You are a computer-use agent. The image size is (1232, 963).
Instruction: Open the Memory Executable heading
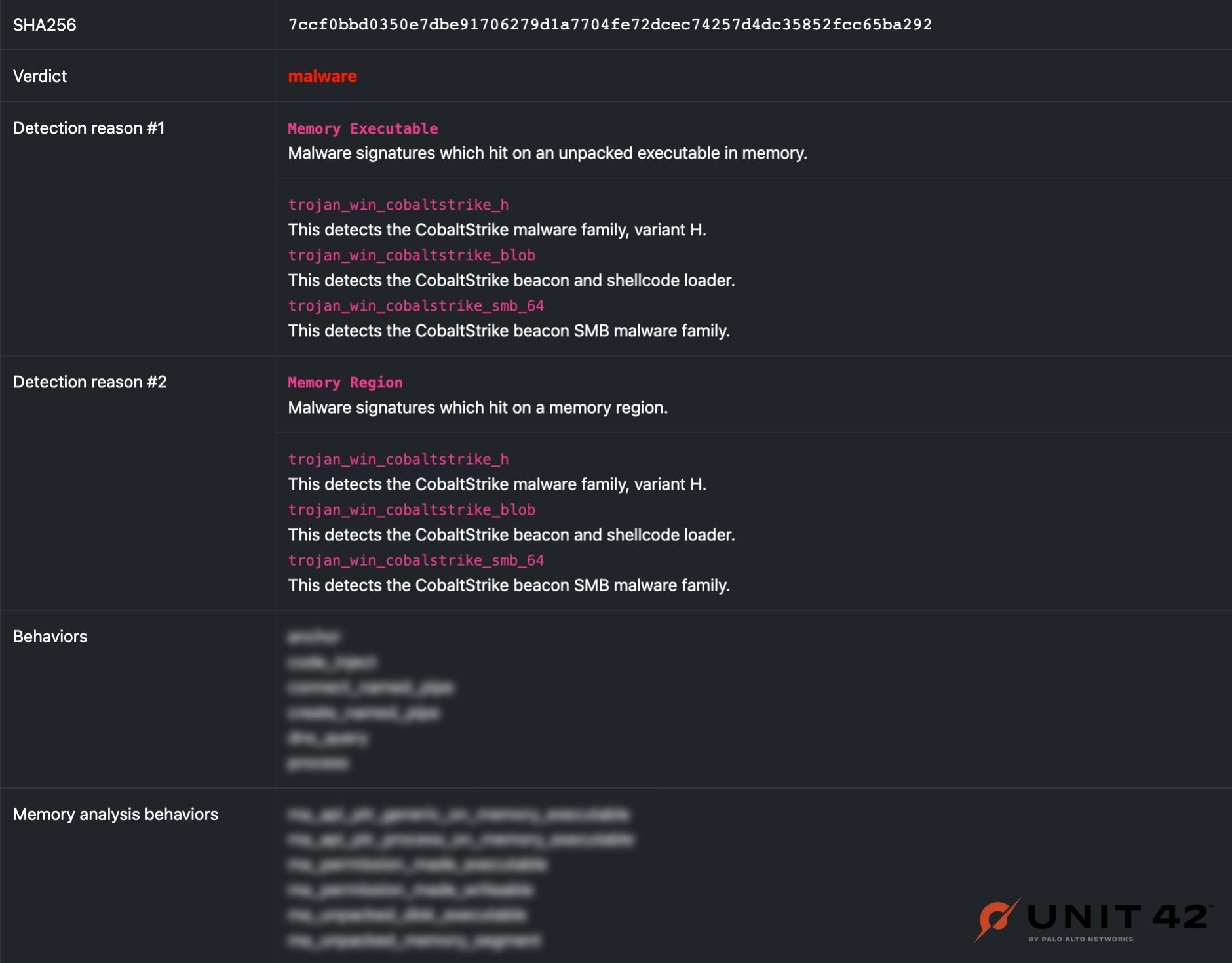point(363,128)
